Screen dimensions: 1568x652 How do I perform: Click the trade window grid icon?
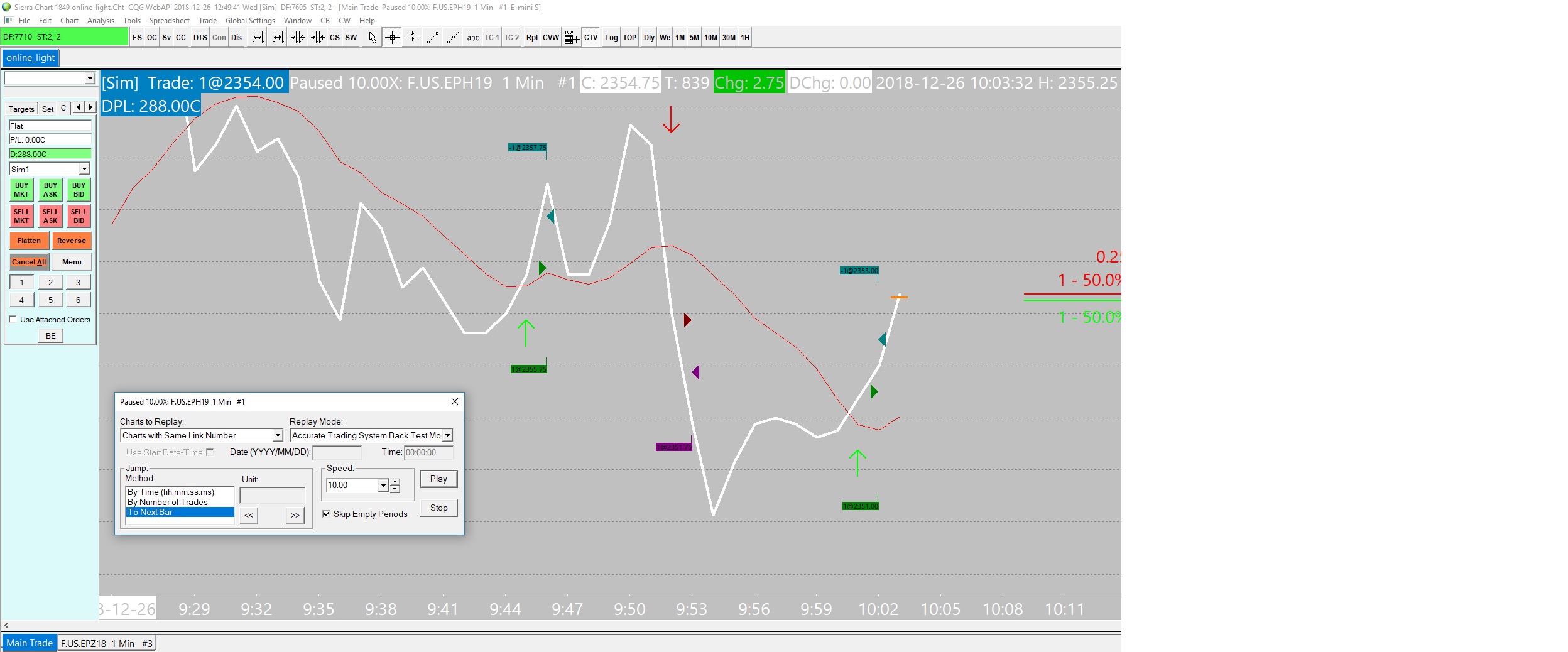point(571,38)
